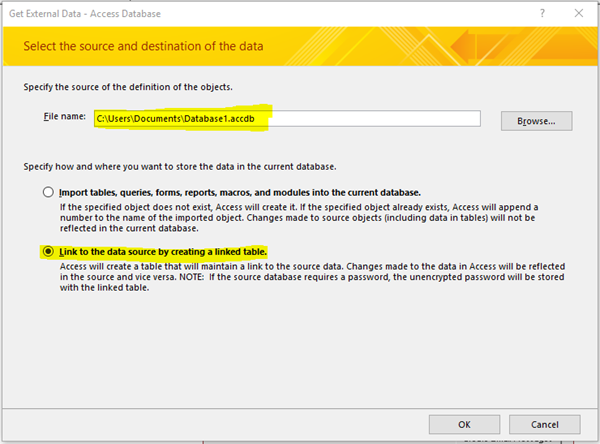This screenshot has height=444, width=600.
Task: Select the Link to data source radio button
Action: [x=47, y=250]
